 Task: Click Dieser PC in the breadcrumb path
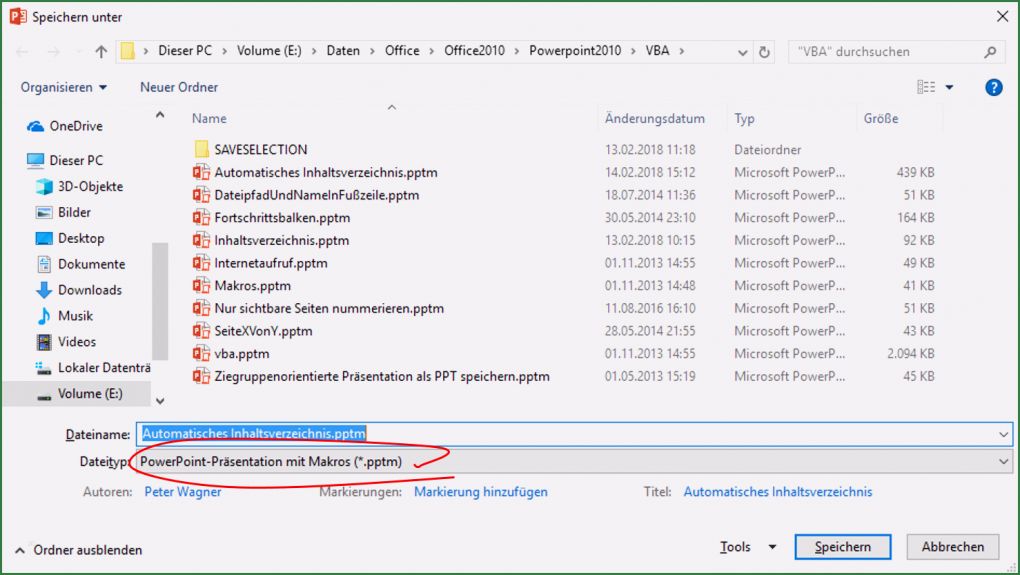pyautogui.click(x=185, y=51)
